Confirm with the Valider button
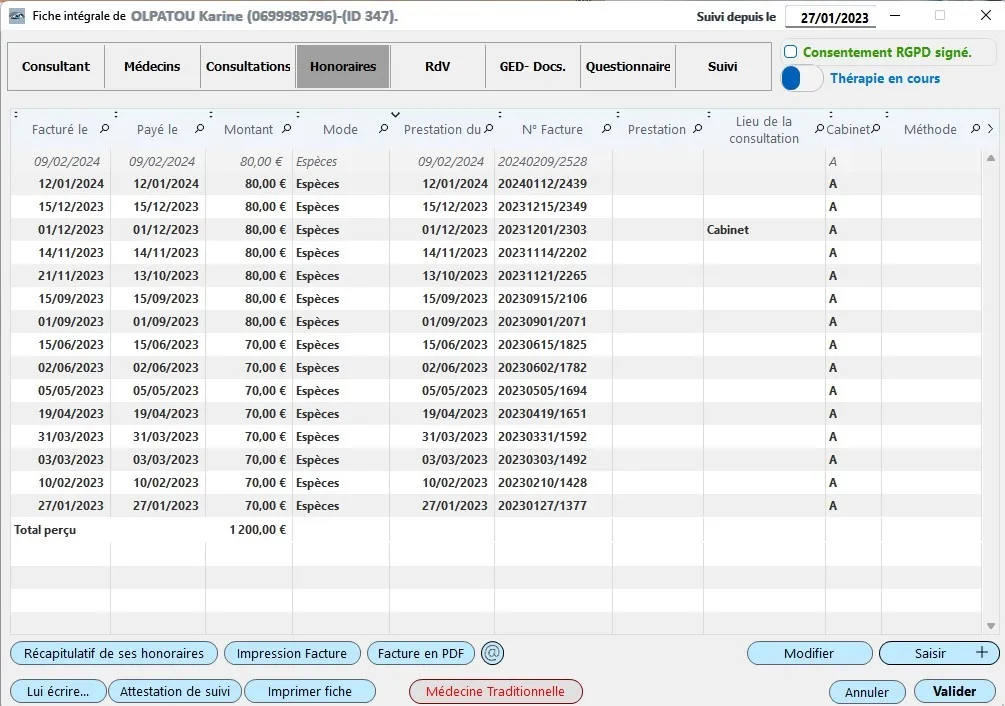Screen dimensions: 1005x706 [x=954, y=691]
